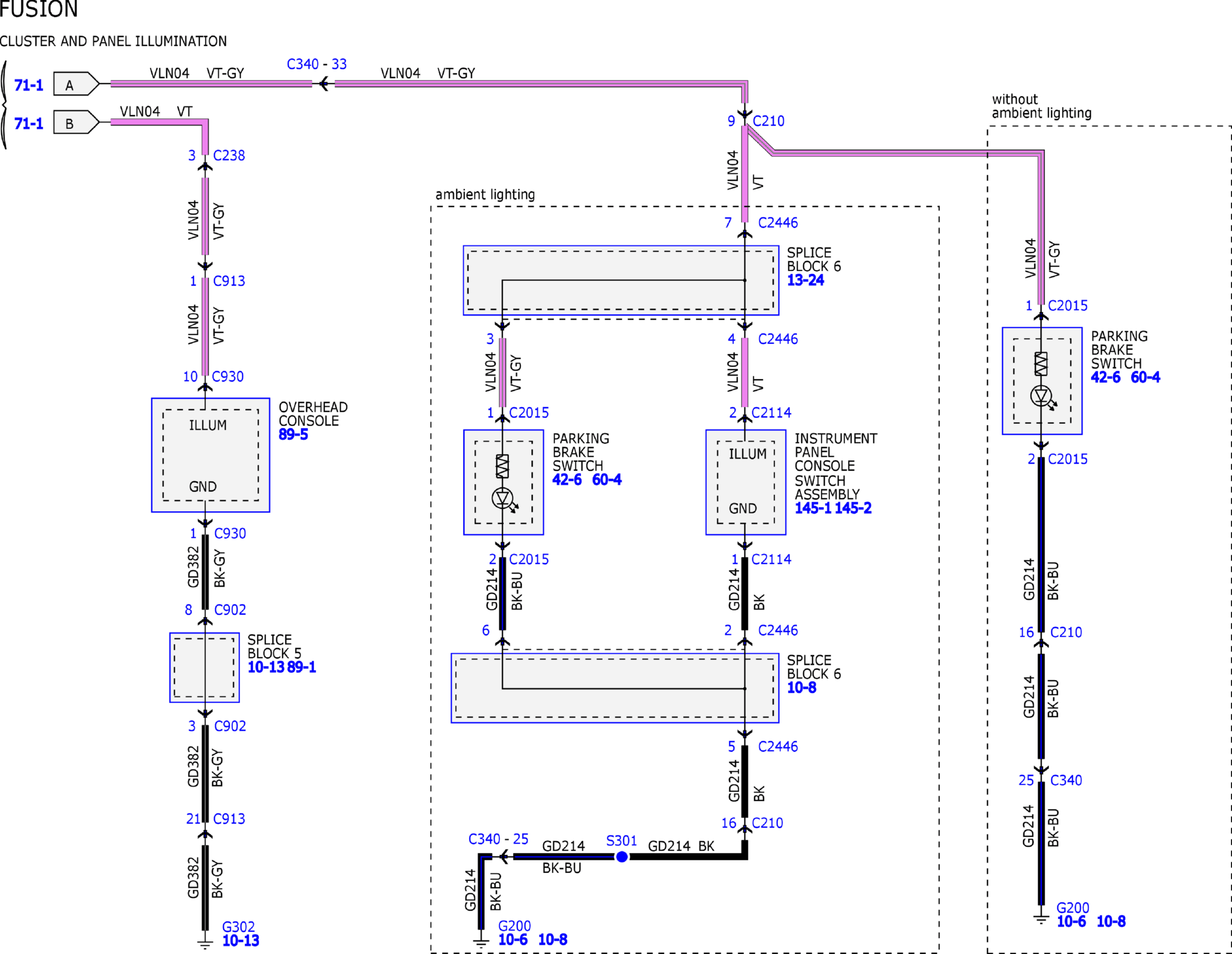Open the 10-13 reference under G302
This screenshot has height=954, width=1232.
coord(241,940)
